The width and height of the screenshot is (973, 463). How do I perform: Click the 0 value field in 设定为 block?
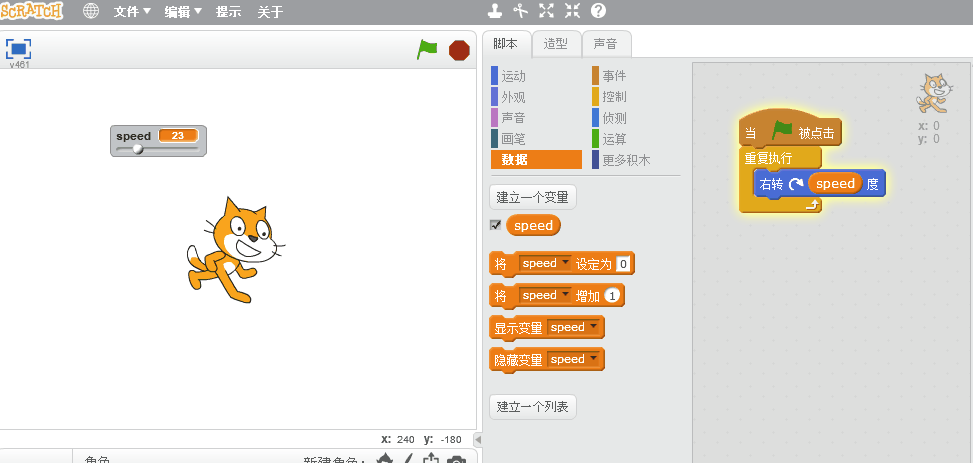[623, 264]
